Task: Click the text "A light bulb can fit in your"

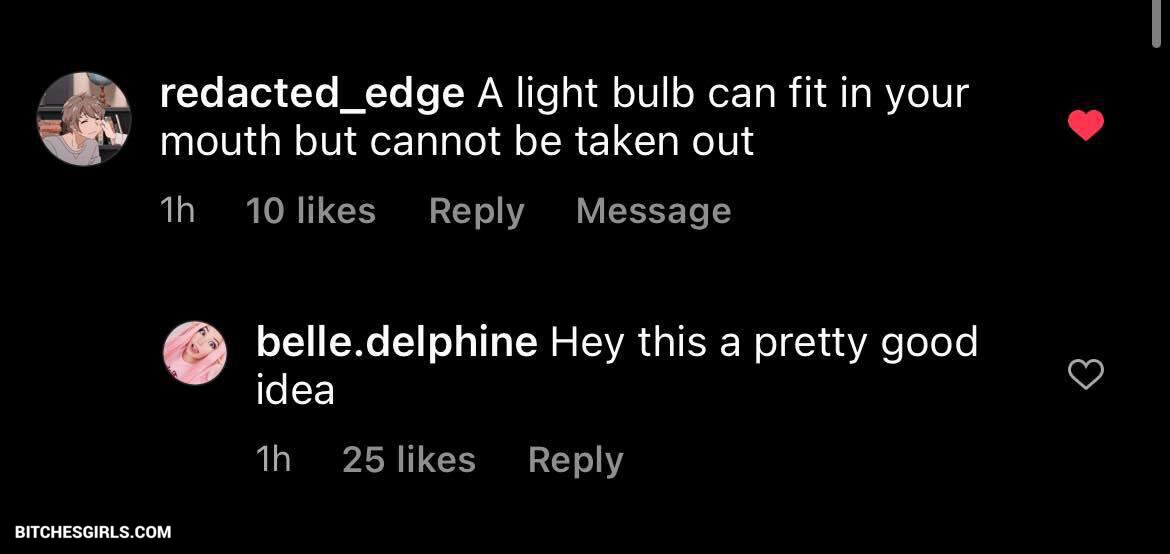Action: [x=723, y=94]
